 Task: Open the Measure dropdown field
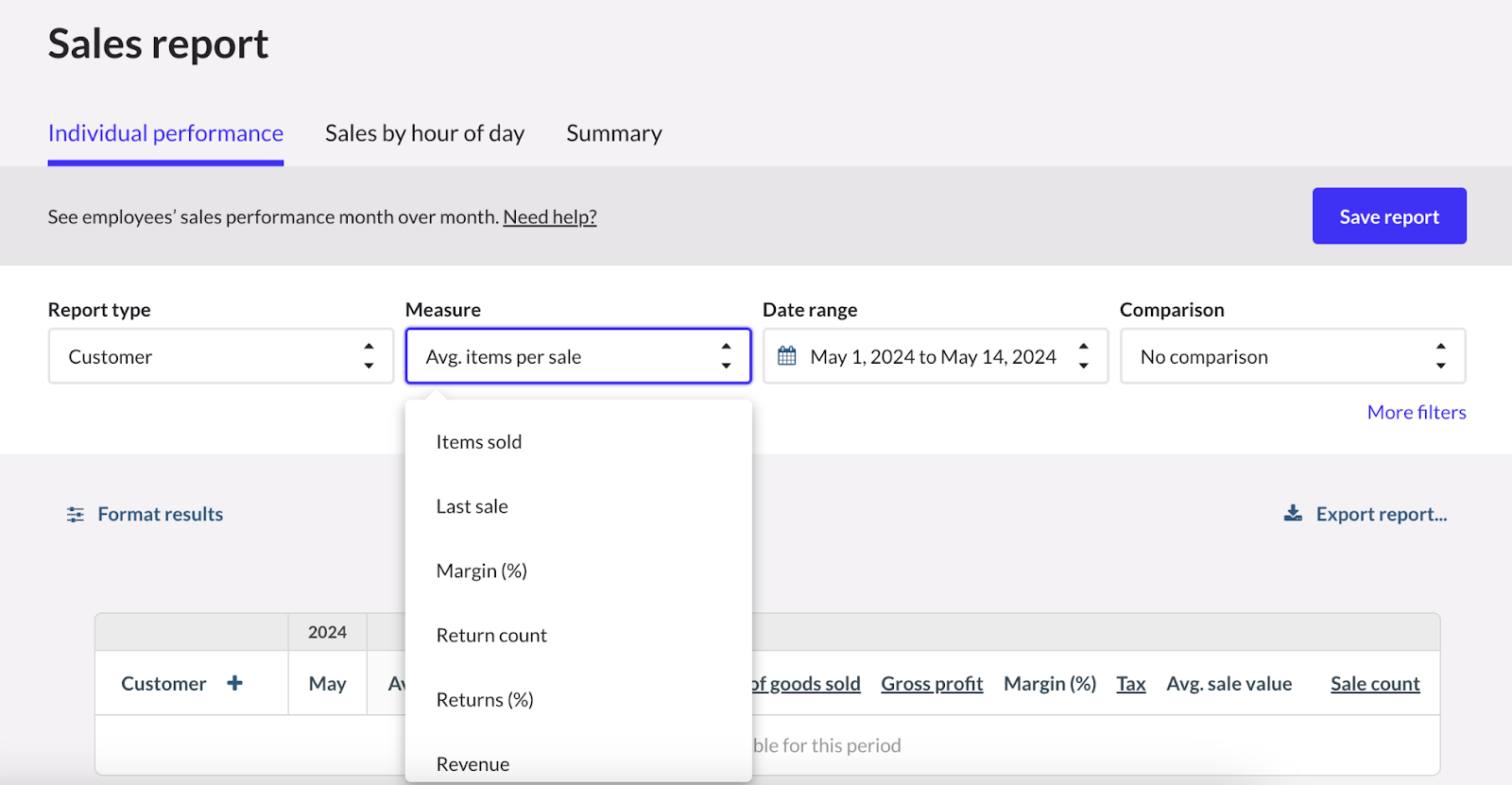coord(577,356)
